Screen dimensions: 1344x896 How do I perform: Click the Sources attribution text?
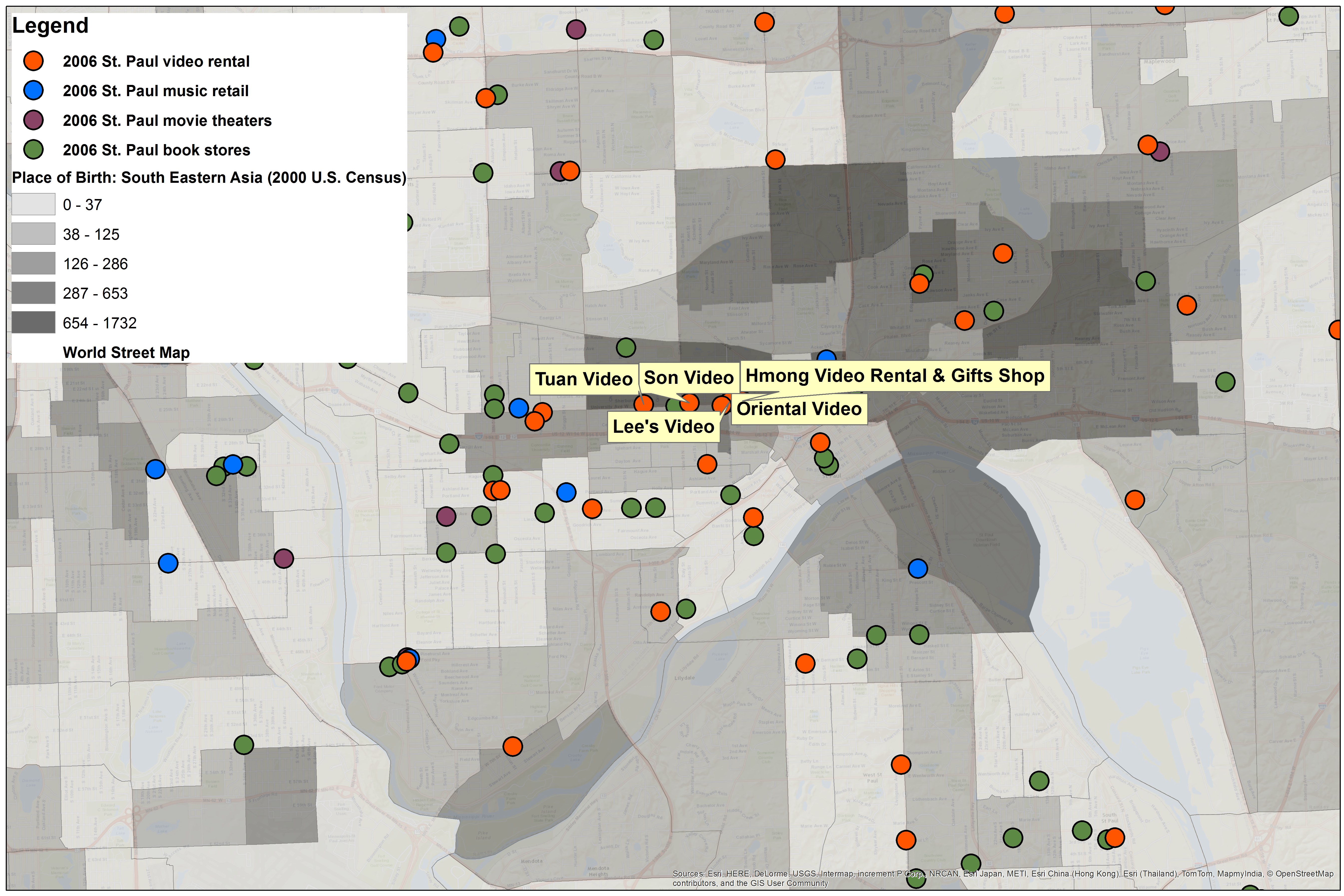click(1003, 878)
